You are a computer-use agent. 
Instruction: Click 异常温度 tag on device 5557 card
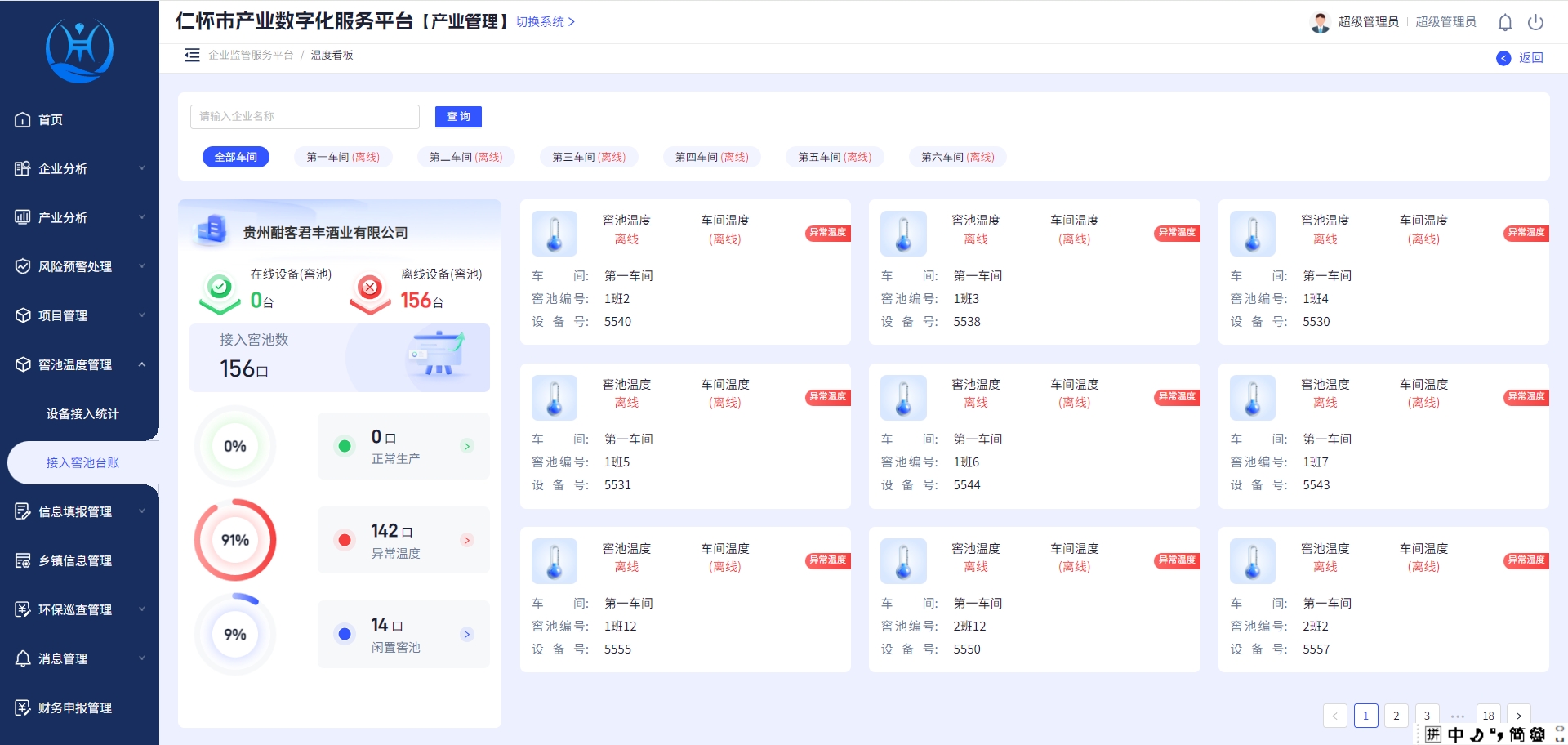(1526, 560)
